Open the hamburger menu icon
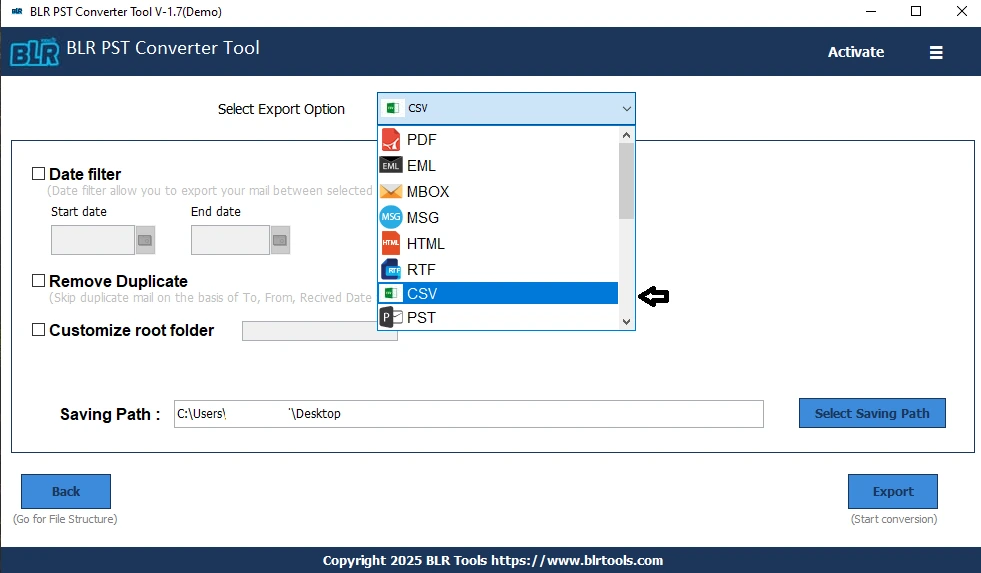Image resolution: width=981 pixels, height=573 pixels. click(x=936, y=53)
